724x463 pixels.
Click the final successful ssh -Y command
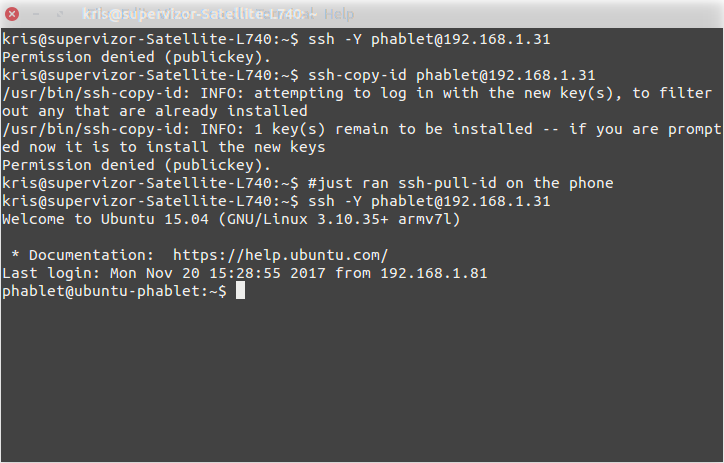pos(430,201)
